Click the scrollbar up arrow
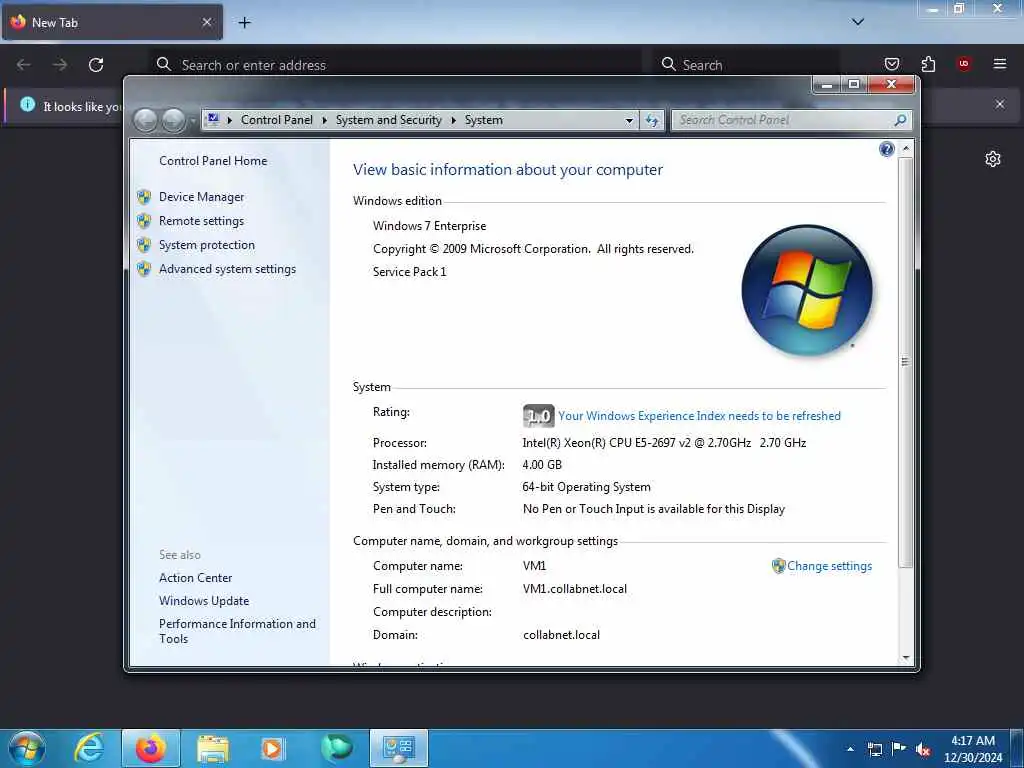Viewport: 1024px width, 768px height. pos(906,149)
